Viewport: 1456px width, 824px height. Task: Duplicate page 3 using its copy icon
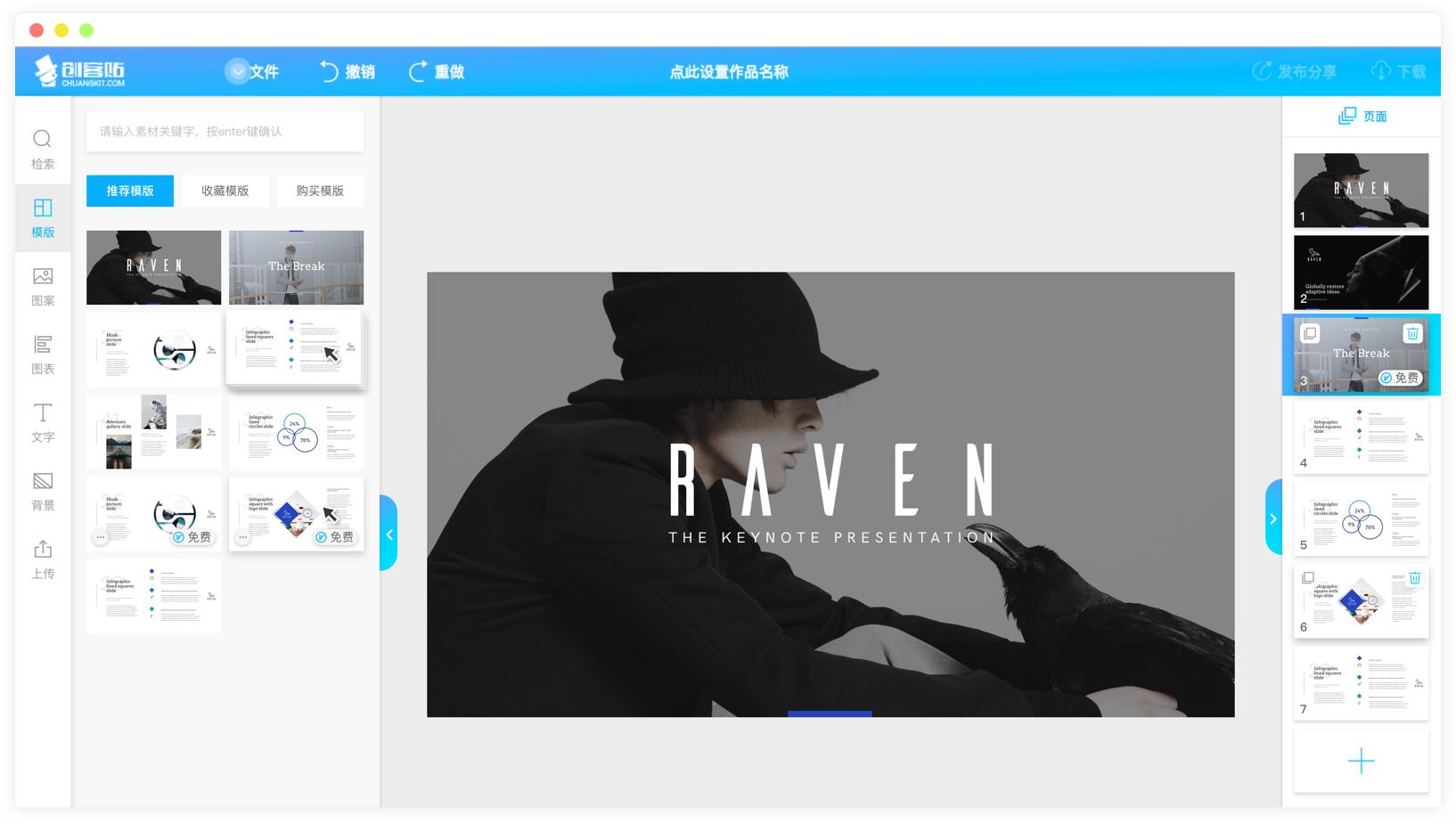(1310, 334)
